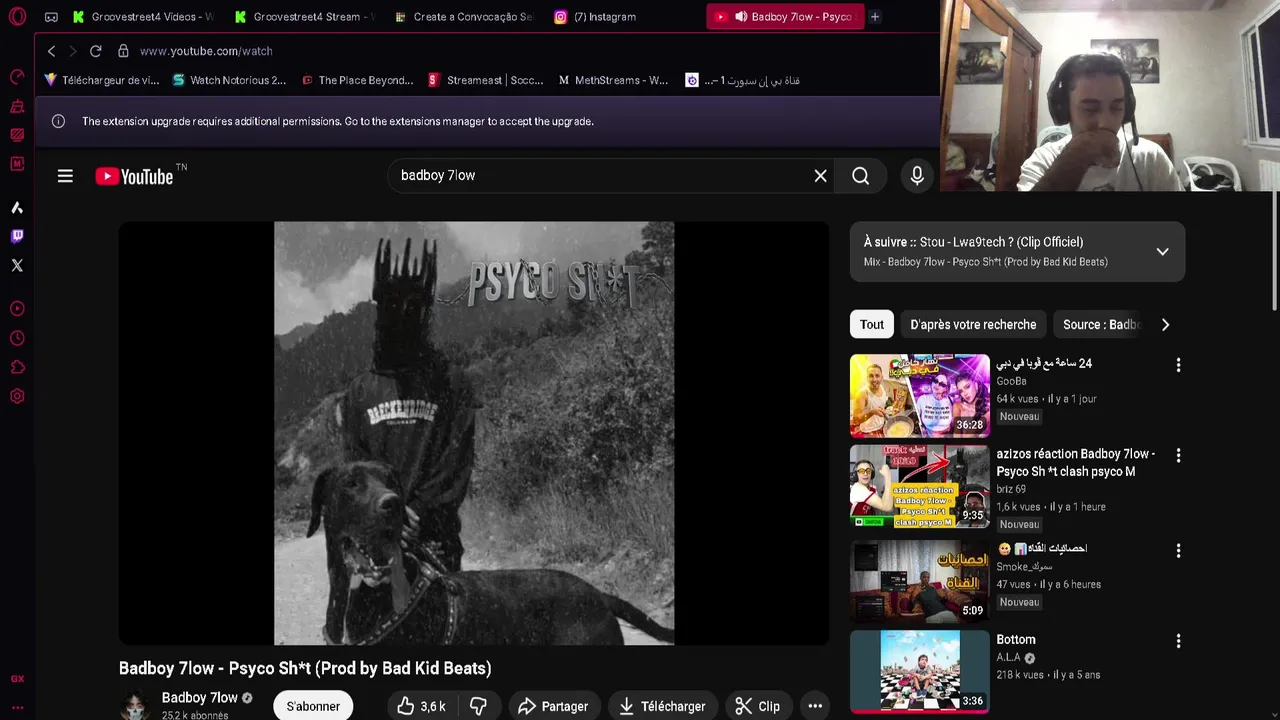Screen dimensions: 1280x720
Task: Switch to Create a Convocação tab
Action: [465, 17]
